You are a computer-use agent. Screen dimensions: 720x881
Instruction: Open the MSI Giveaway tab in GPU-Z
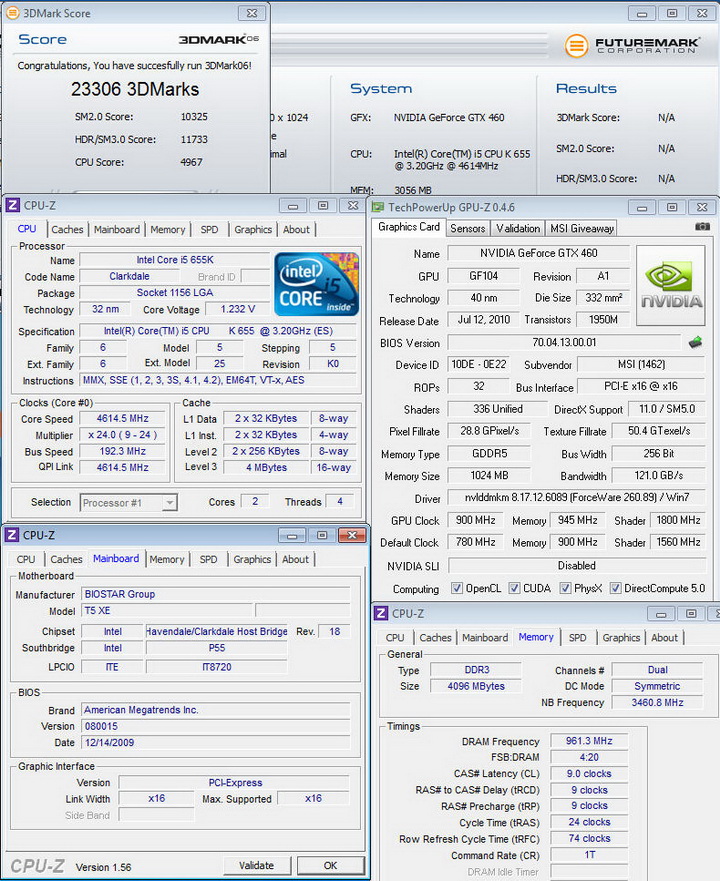tap(582, 228)
